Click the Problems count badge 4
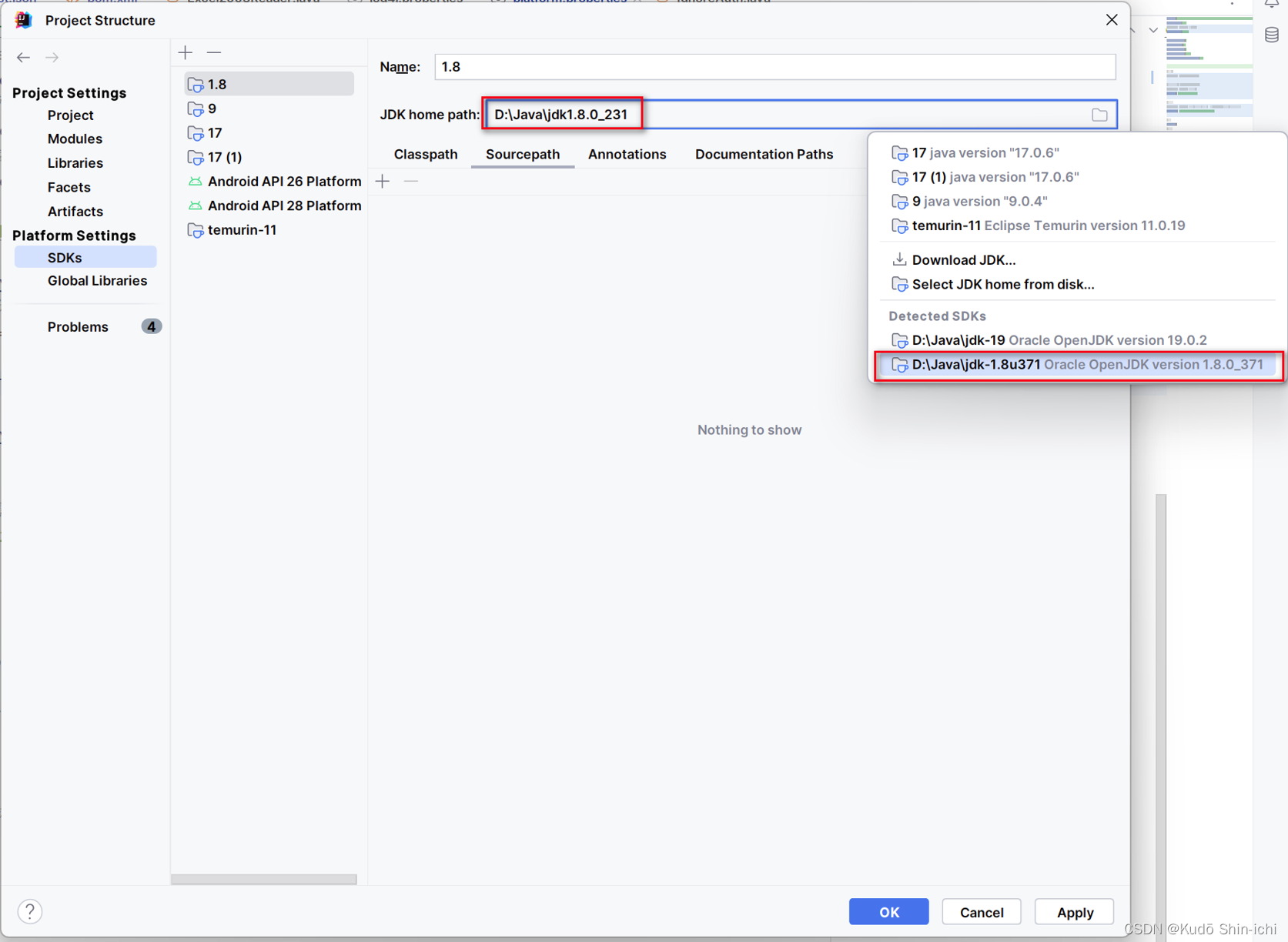This screenshot has width=1288, height=942. (x=152, y=326)
